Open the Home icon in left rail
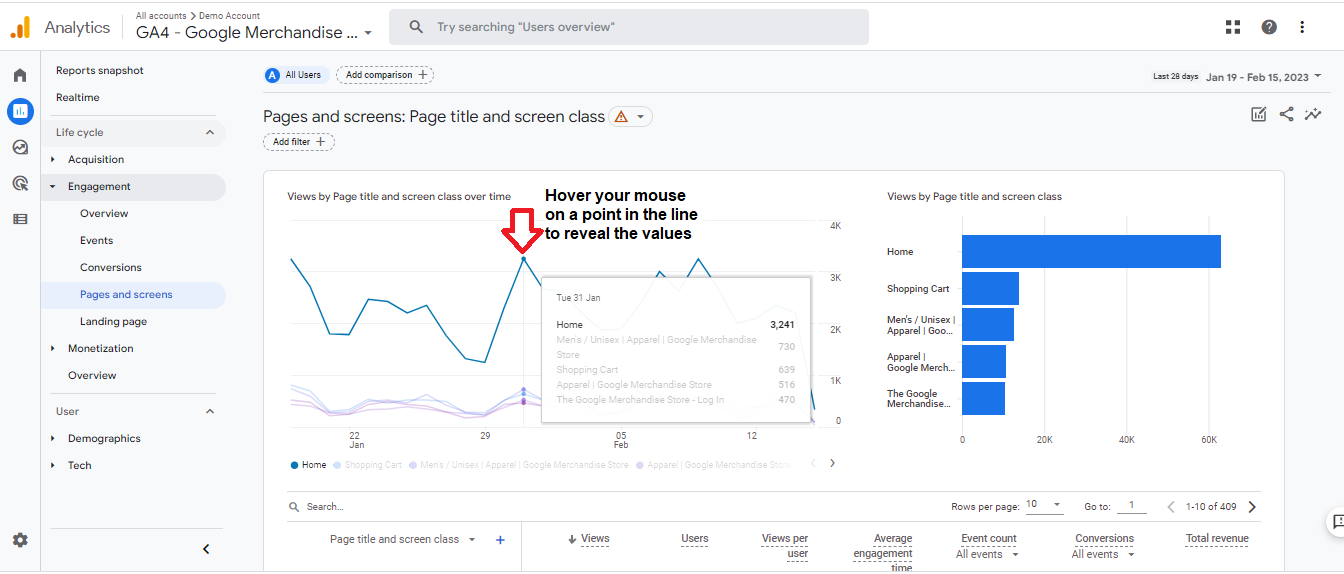Screen dimensions: 1344x574 (x=20, y=75)
